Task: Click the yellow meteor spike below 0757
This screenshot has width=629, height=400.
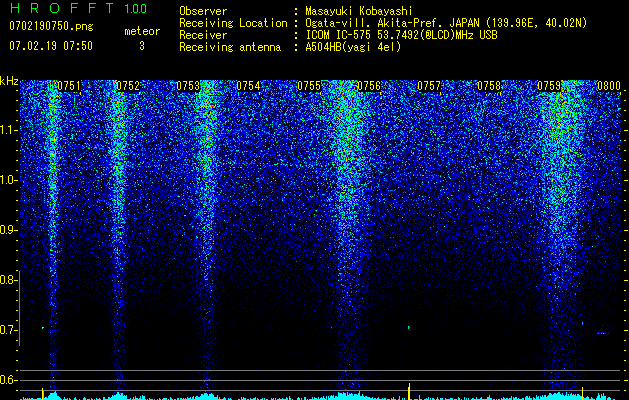Action: tap(409, 391)
